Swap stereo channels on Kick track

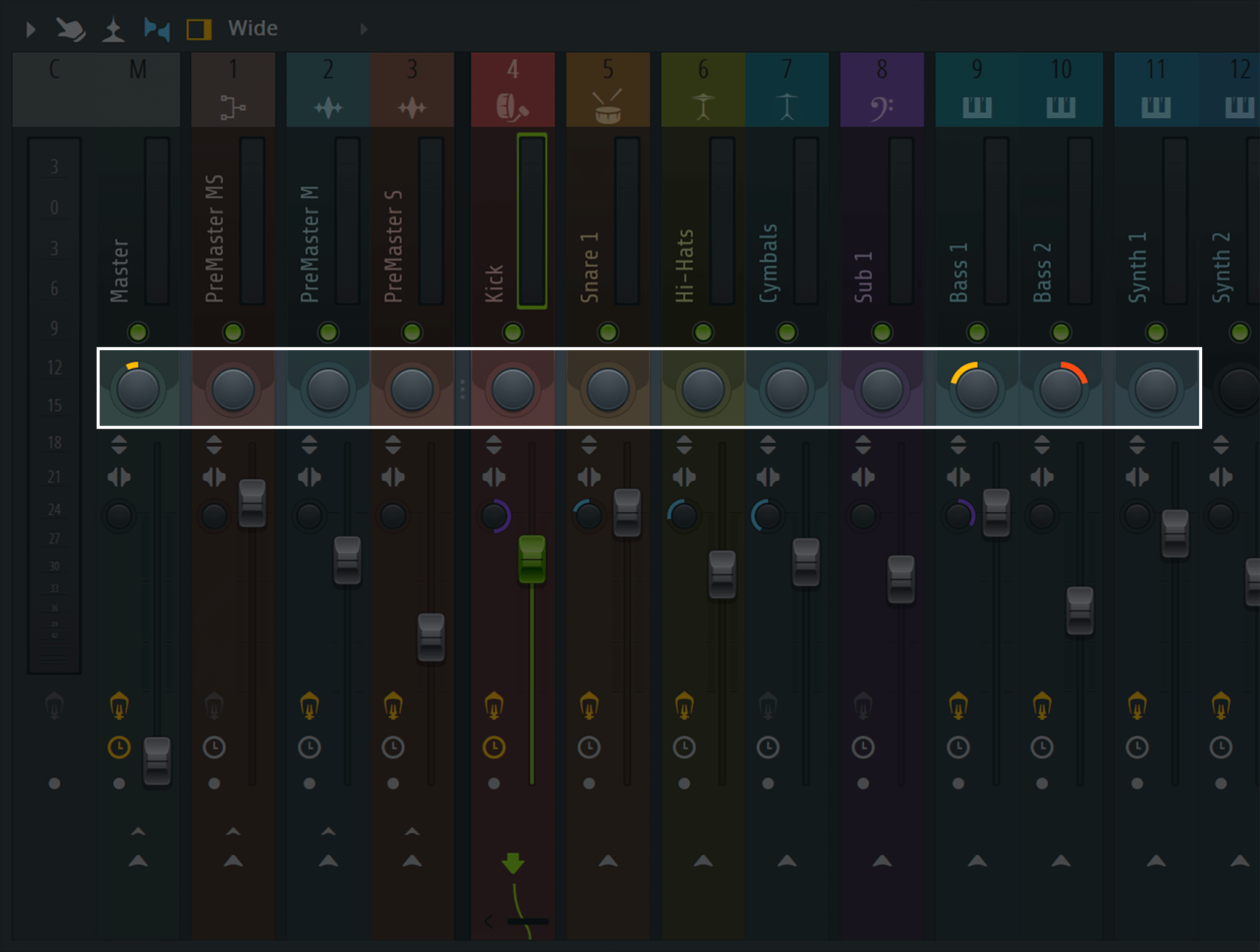[x=493, y=477]
